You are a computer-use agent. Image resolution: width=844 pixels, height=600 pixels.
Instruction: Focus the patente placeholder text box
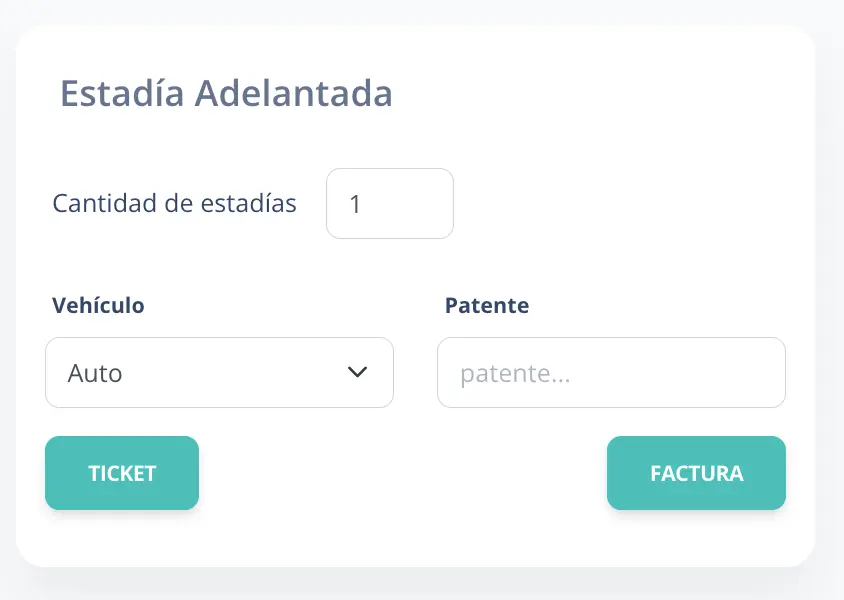pos(610,372)
